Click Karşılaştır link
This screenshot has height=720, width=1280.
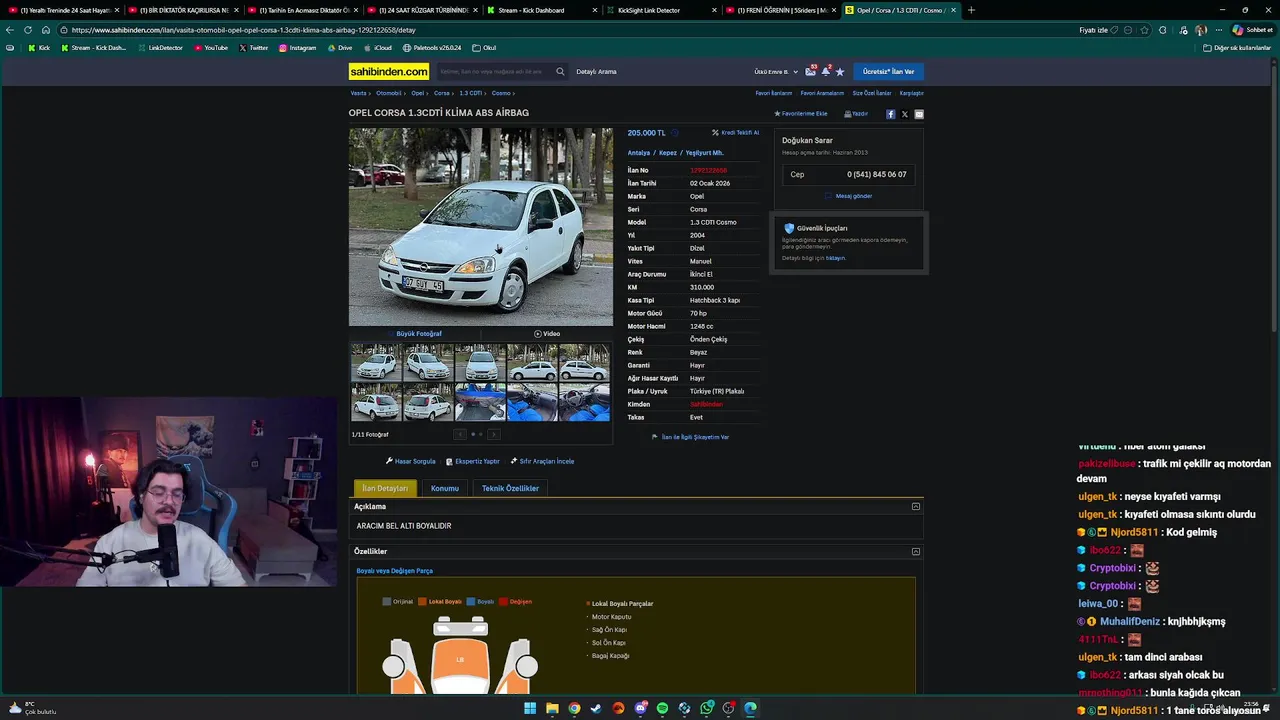pos(911,93)
